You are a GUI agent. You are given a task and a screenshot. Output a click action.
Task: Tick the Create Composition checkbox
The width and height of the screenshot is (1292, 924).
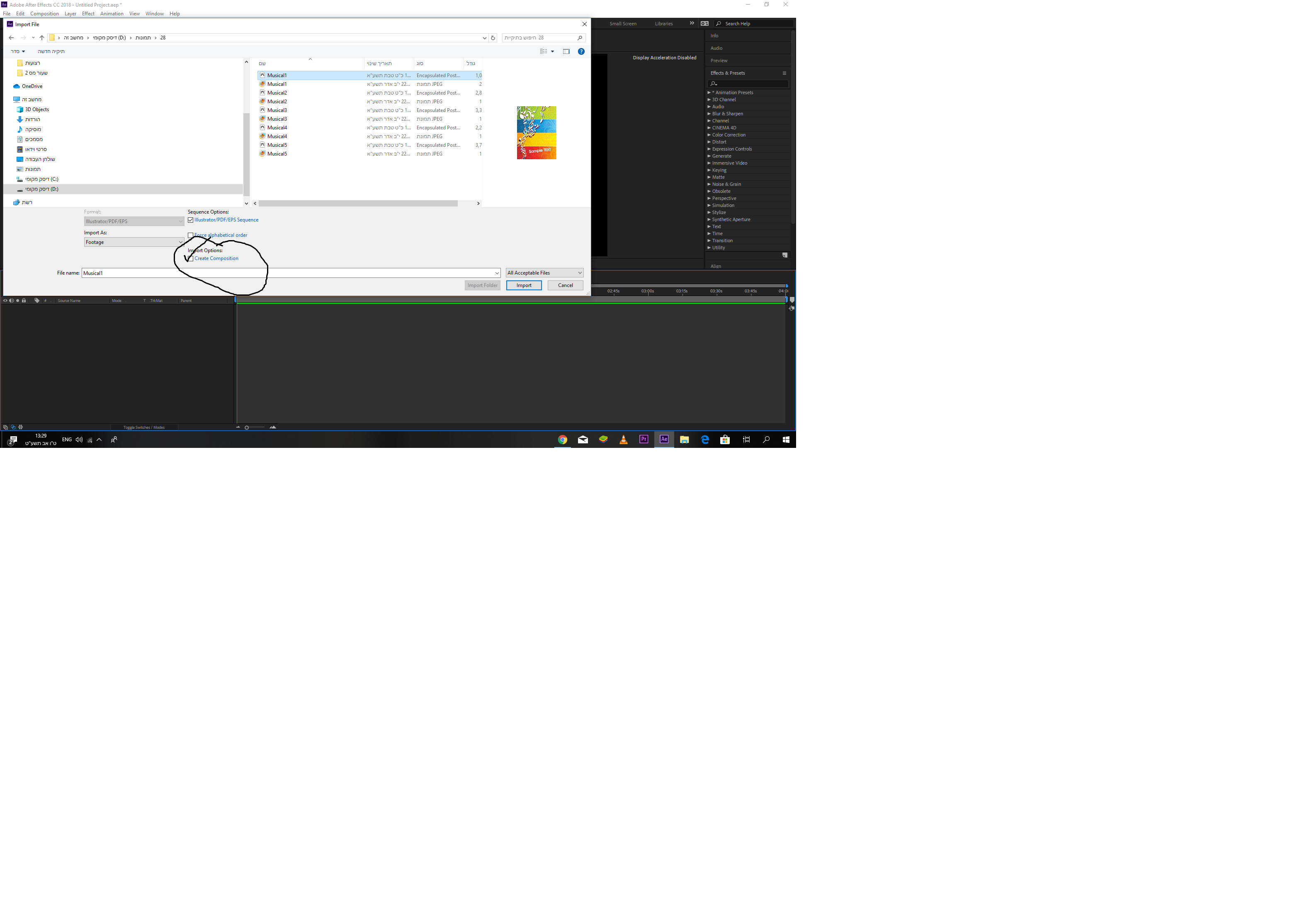click(x=191, y=258)
